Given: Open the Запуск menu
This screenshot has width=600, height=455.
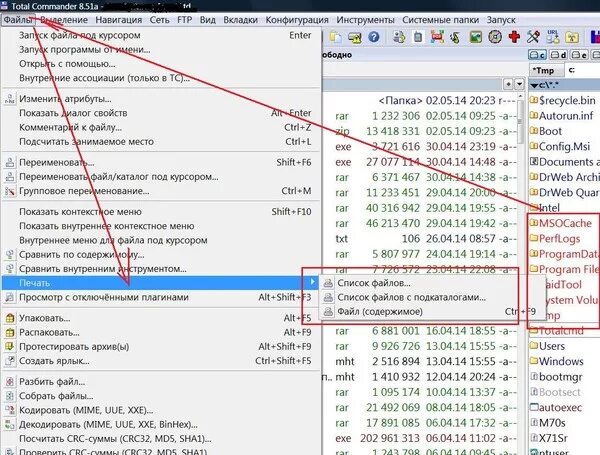Looking at the screenshot, I should pyautogui.click(x=501, y=20).
